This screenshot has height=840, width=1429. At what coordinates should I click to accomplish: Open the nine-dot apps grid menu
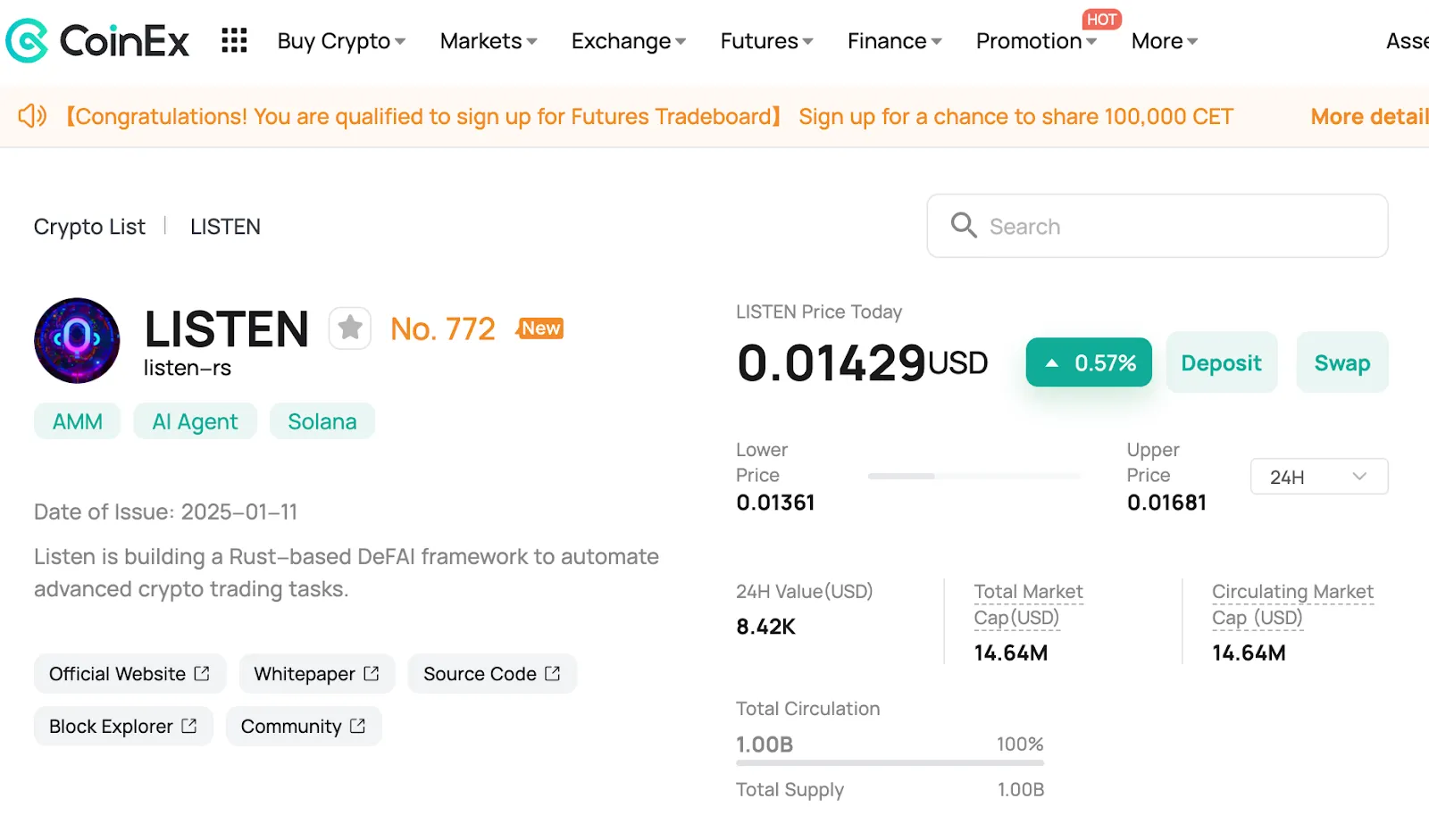(234, 40)
